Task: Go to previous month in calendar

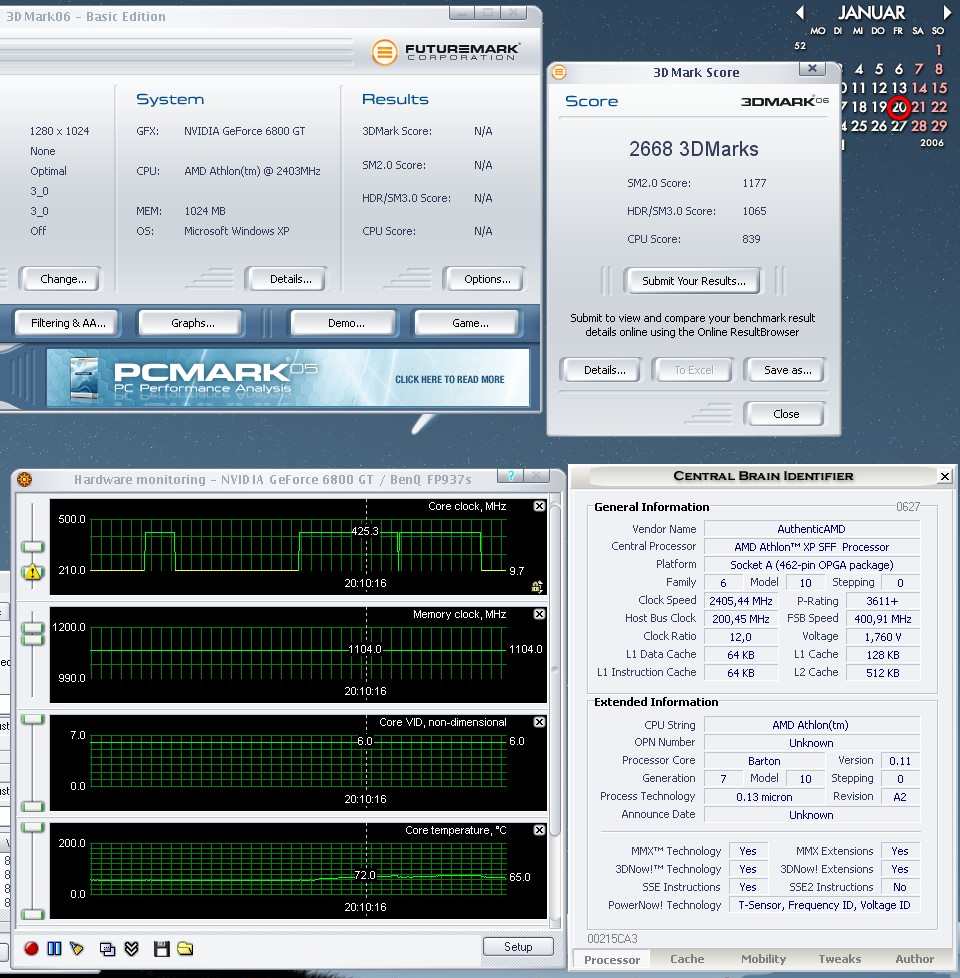Action: (x=800, y=12)
